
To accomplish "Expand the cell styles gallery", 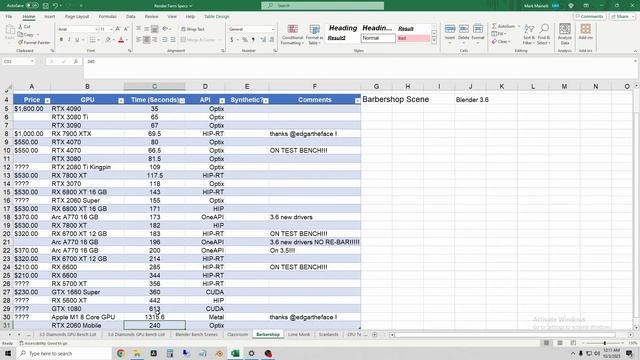I will click(434, 41).
